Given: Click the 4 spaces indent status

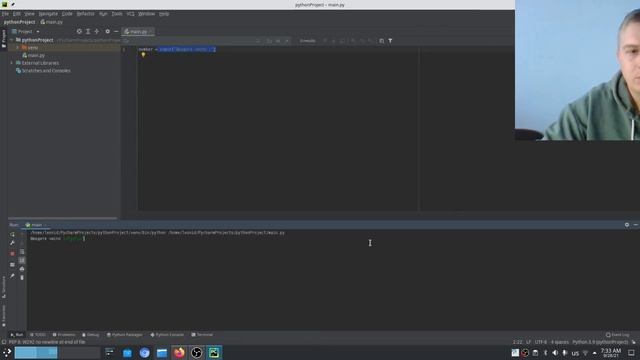Looking at the screenshot, I should [560, 342].
